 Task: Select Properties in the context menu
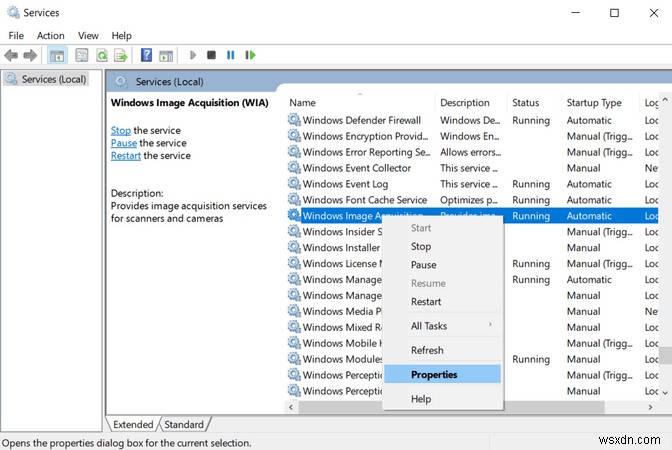pos(443,375)
